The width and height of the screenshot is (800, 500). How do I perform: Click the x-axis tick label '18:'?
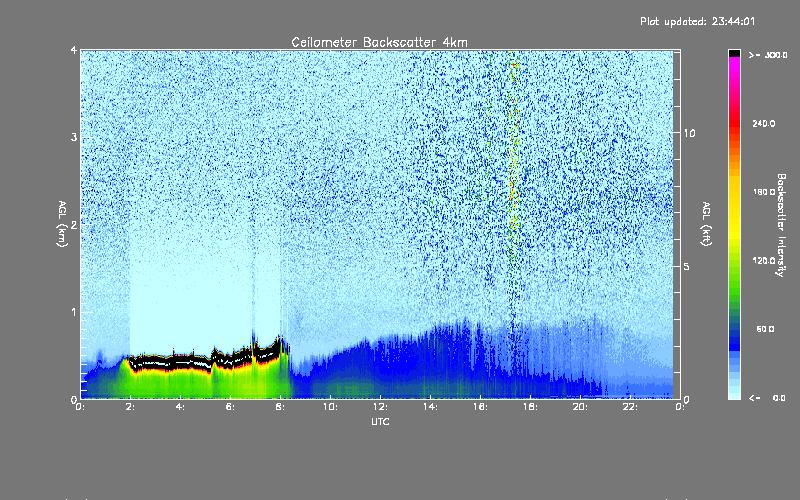click(x=530, y=407)
